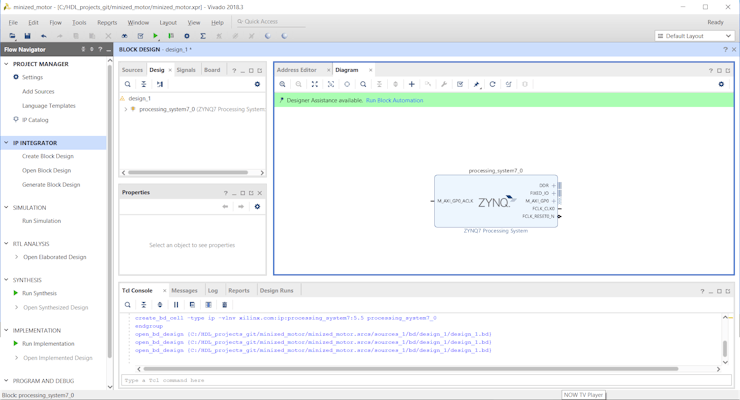Collapse the PROJECT MANAGER section
The width and height of the screenshot is (740, 400).
[6, 64]
